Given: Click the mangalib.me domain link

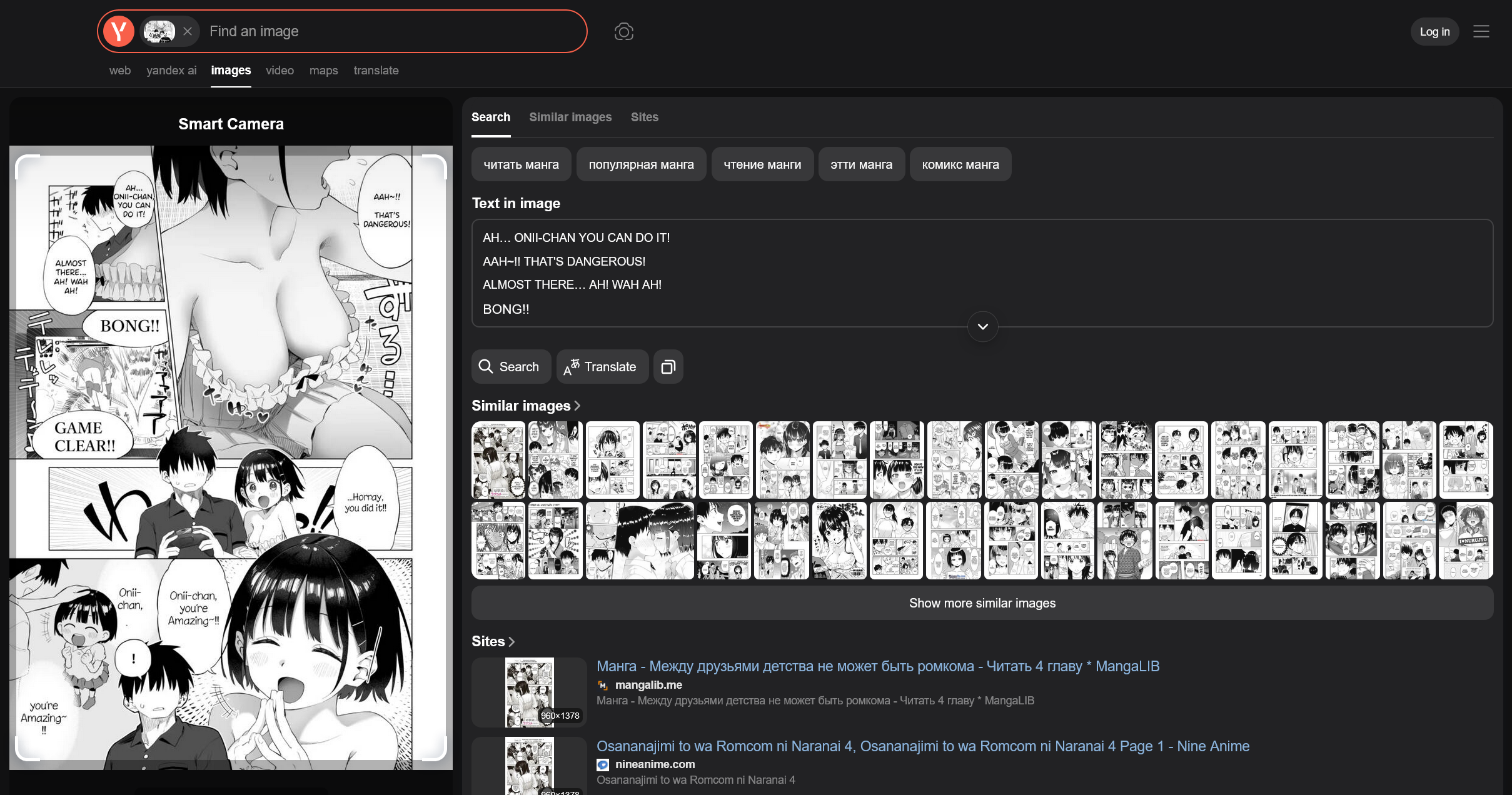Looking at the screenshot, I should pyautogui.click(x=648, y=685).
